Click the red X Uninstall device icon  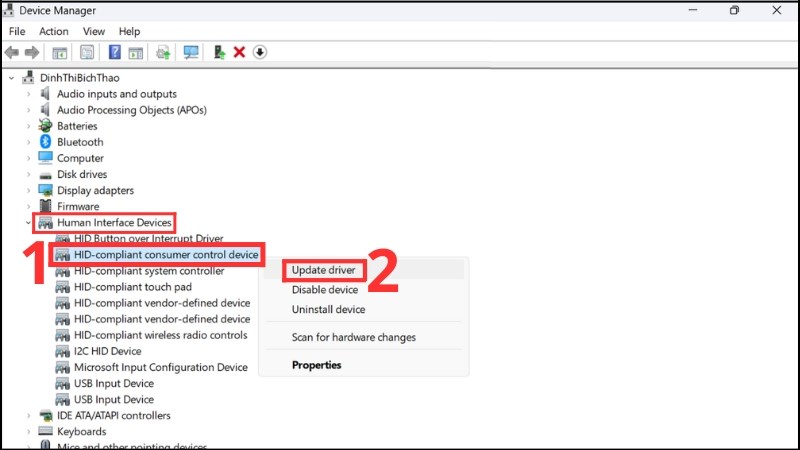coord(239,52)
